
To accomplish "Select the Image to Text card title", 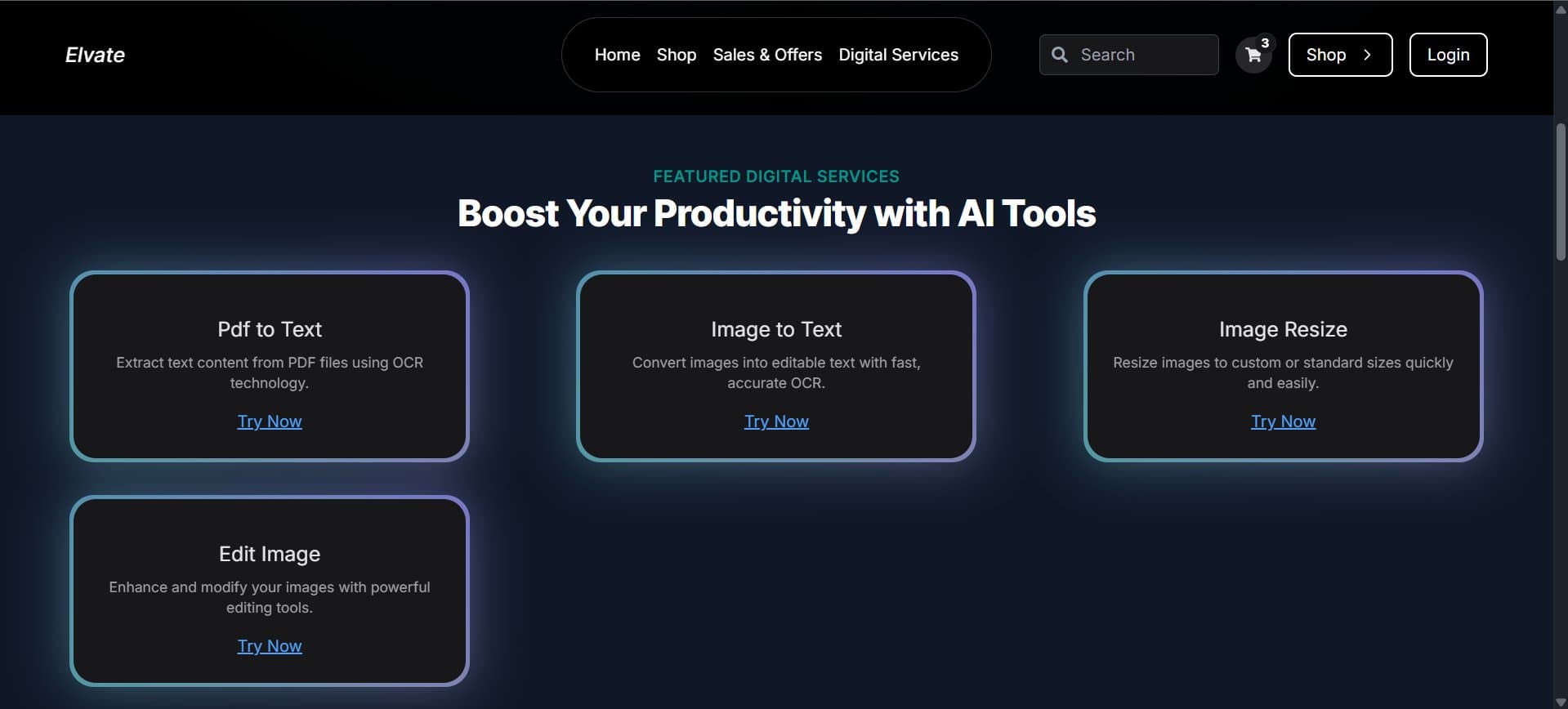I will click(x=776, y=329).
